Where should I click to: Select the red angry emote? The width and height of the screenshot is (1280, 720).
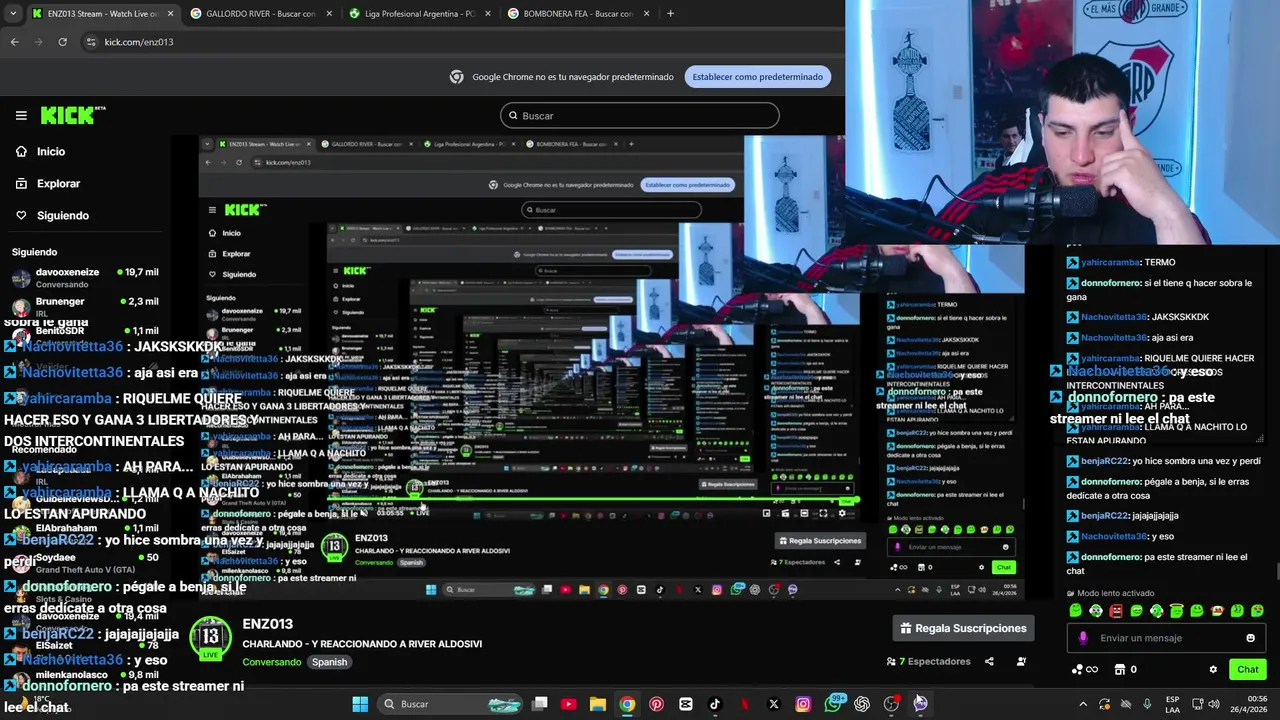[x=1116, y=611]
